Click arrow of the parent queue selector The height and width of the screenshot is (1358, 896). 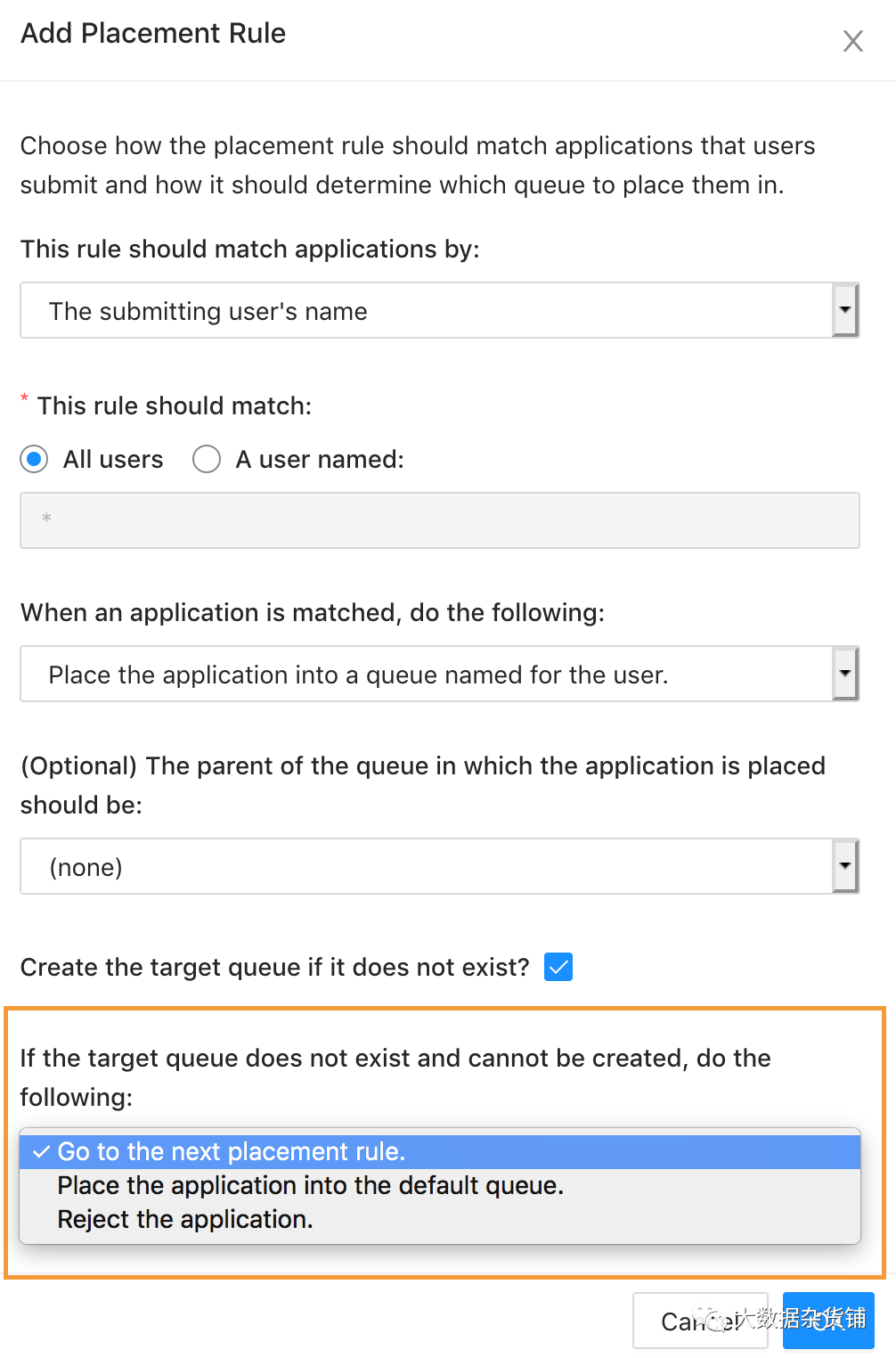click(x=844, y=867)
